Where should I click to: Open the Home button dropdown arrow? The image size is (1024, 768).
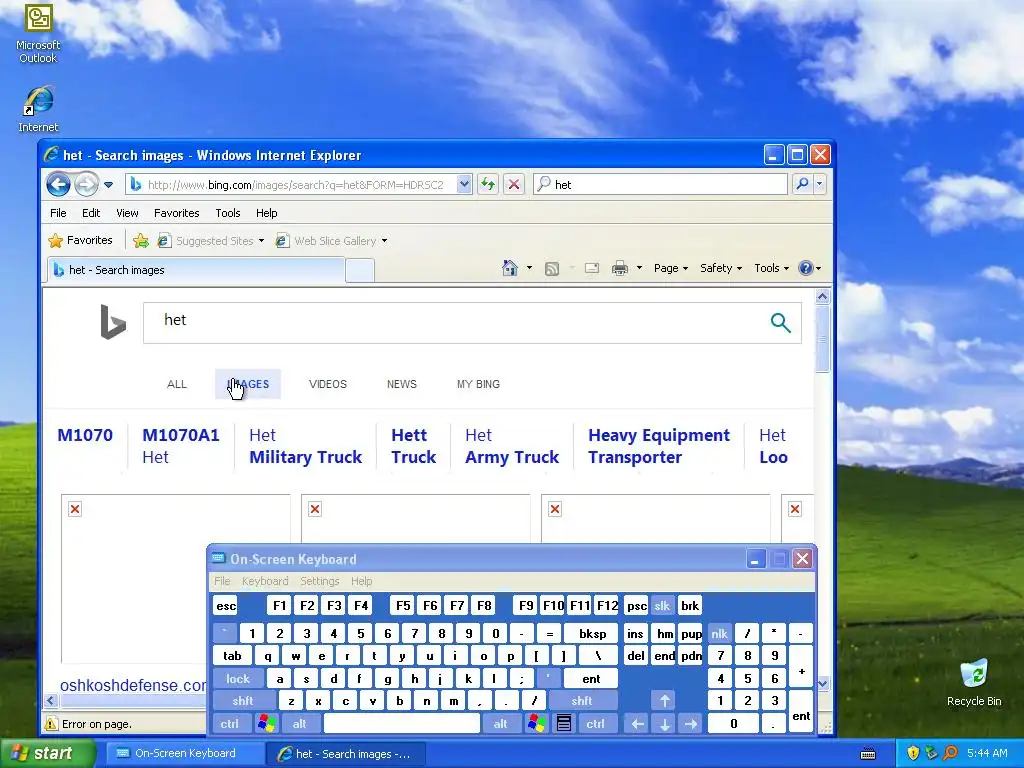[529, 268]
